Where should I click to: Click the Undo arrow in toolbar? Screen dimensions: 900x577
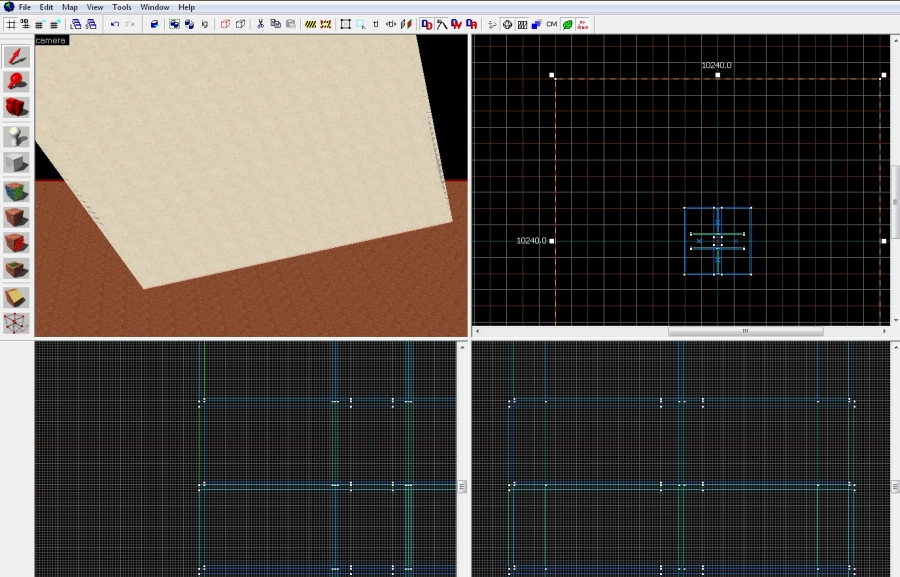coord(114,24)
